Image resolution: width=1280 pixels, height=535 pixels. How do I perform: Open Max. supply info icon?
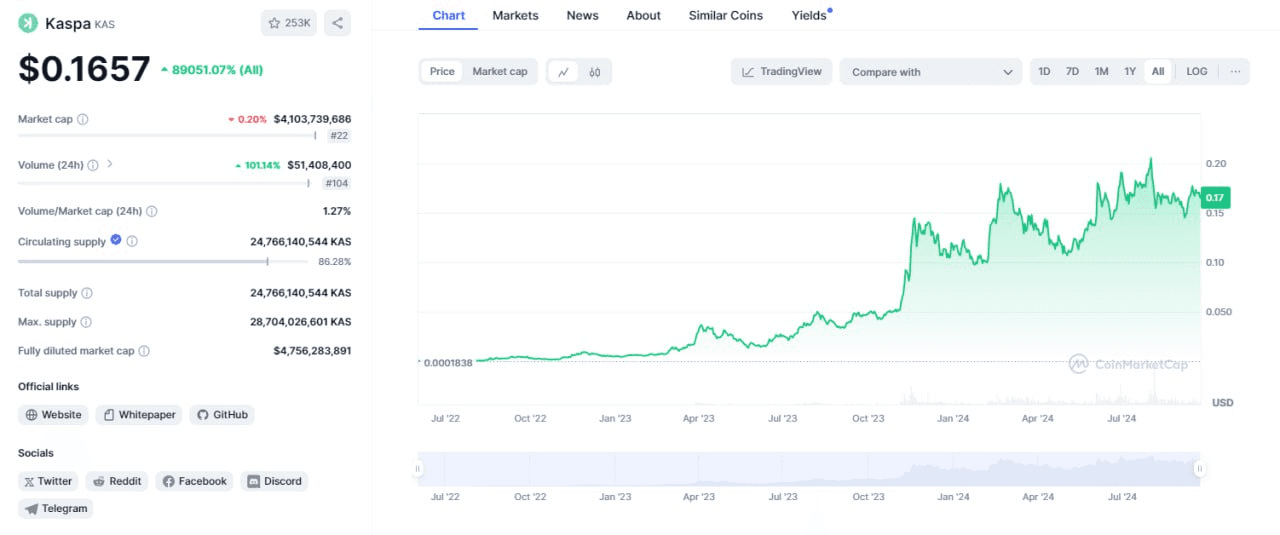pos(86,322)
